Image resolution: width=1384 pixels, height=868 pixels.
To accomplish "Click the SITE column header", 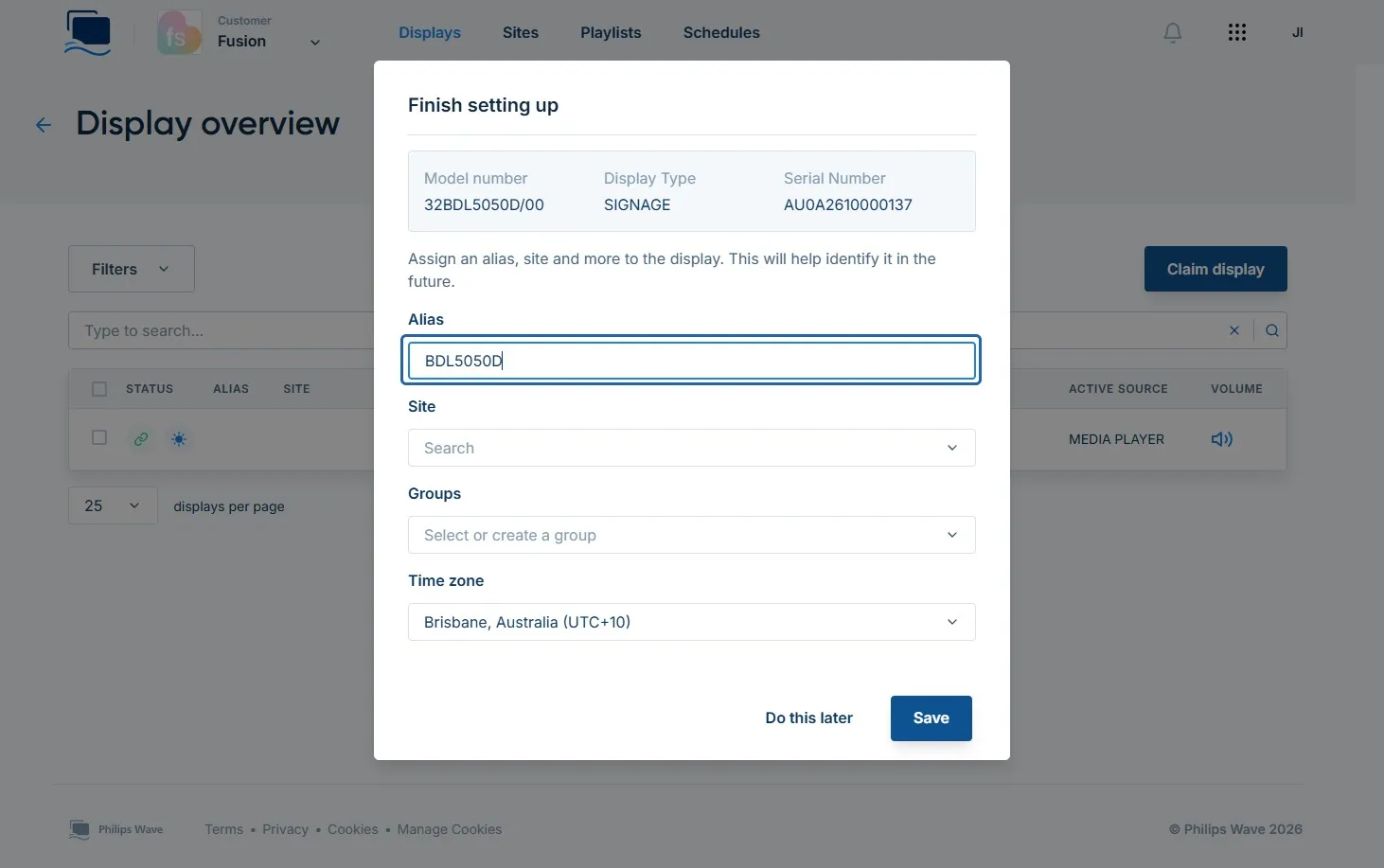I will tap(296, 389).
